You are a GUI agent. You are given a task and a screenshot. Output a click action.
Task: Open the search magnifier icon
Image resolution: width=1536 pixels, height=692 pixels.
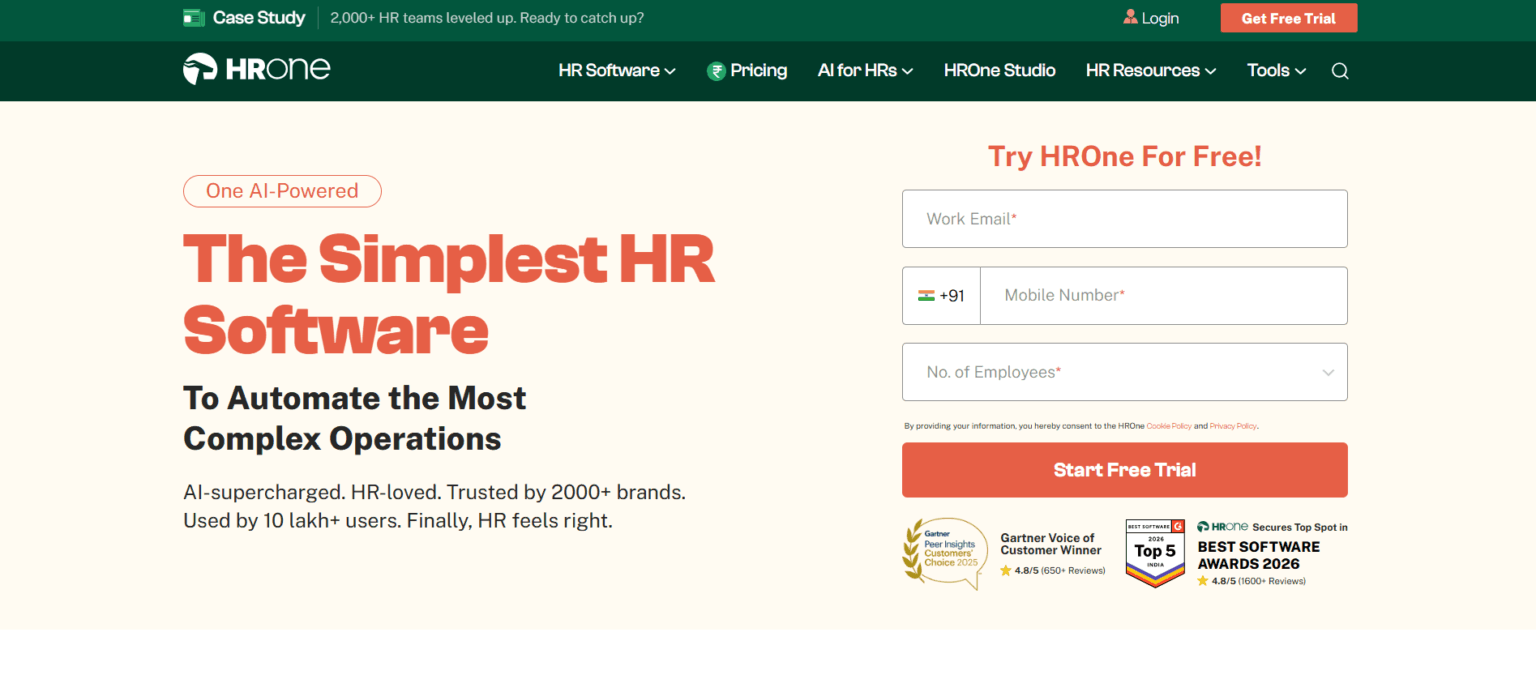(1340, 71)
